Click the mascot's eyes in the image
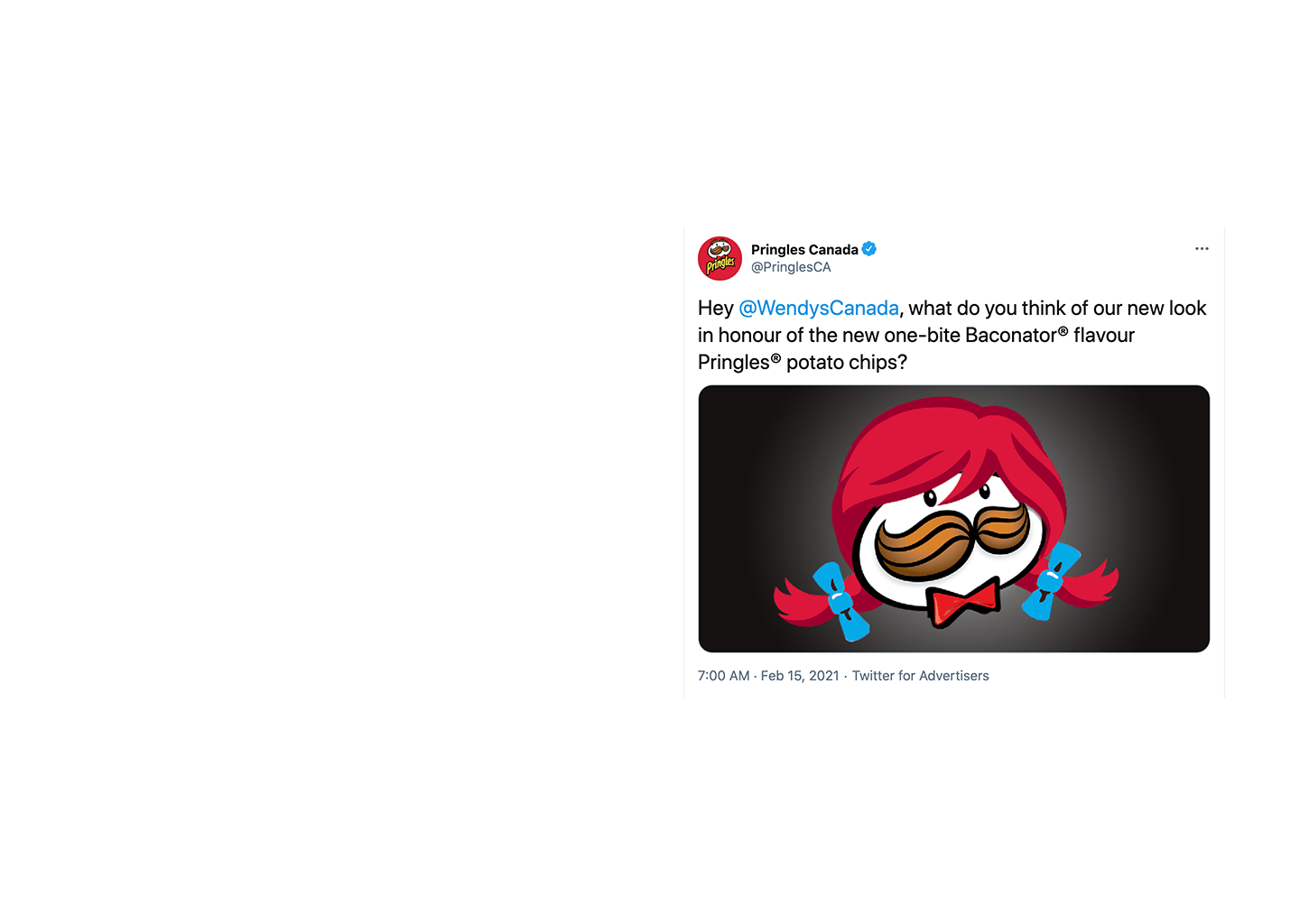1300x924 pixels. 958,494
